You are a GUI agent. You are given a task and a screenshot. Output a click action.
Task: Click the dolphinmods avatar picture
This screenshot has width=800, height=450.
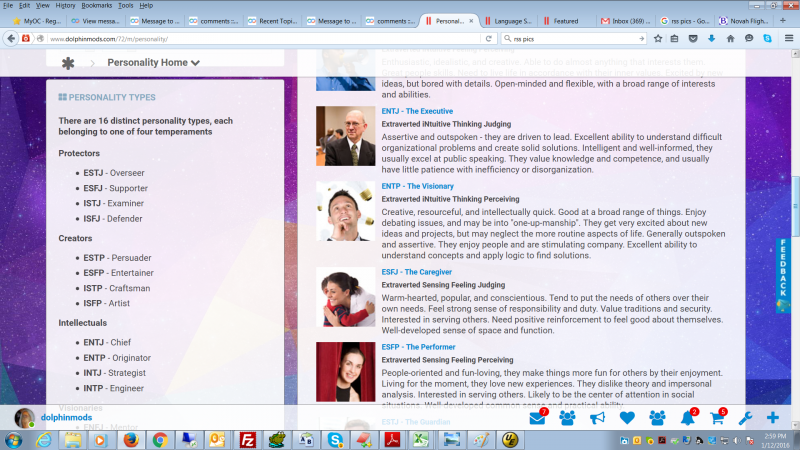click(24, 418)
